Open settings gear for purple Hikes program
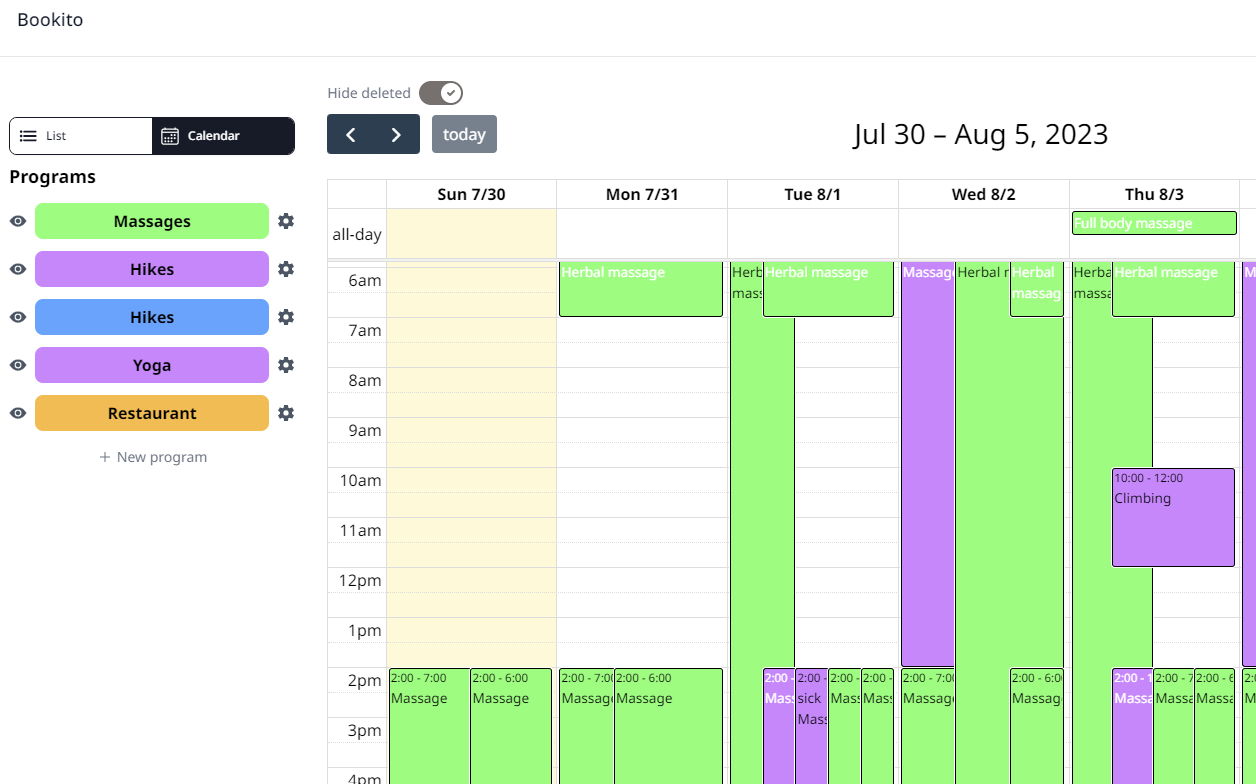Screen dimensions: 1256x784 click(x=286, y=269)
